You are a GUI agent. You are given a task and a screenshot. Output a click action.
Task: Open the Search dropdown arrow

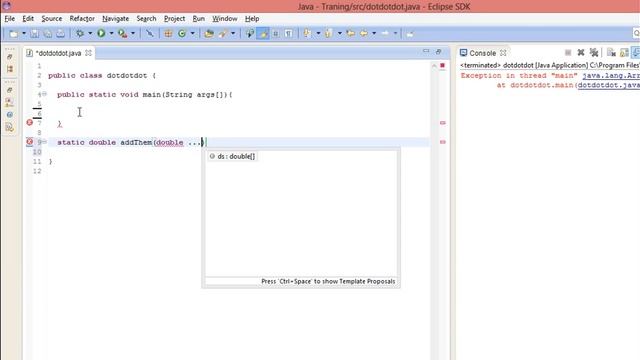[233, 33]
